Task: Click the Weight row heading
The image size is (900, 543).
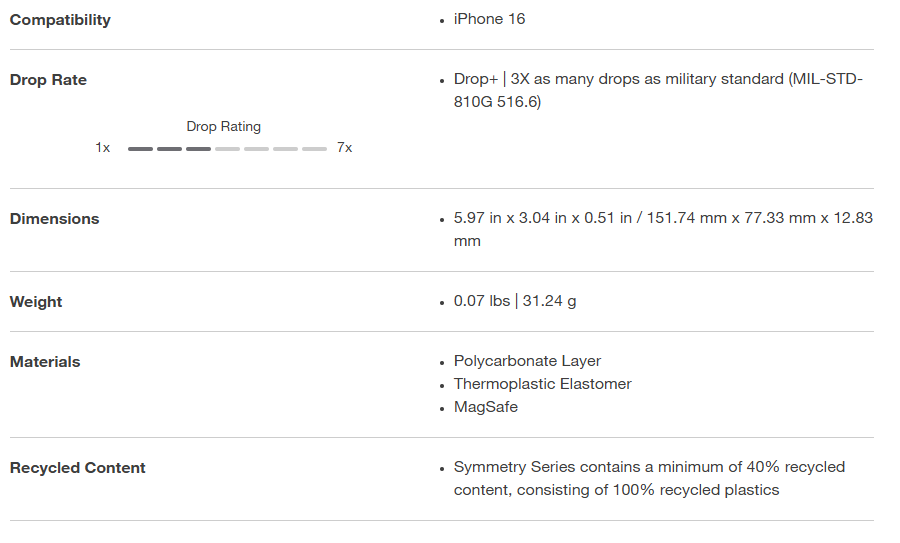Action: 36,302
